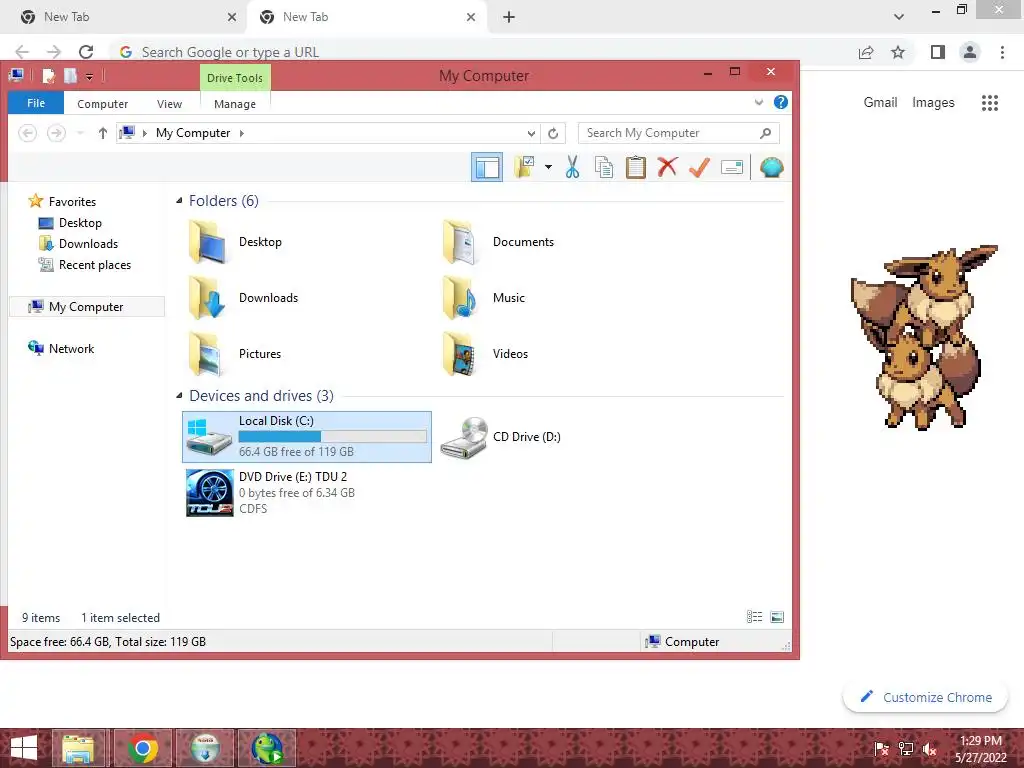The width and height of the screenshot is (1024, 768).
Task: Click the Paste clipboard icon
Action: coord(635,167)
